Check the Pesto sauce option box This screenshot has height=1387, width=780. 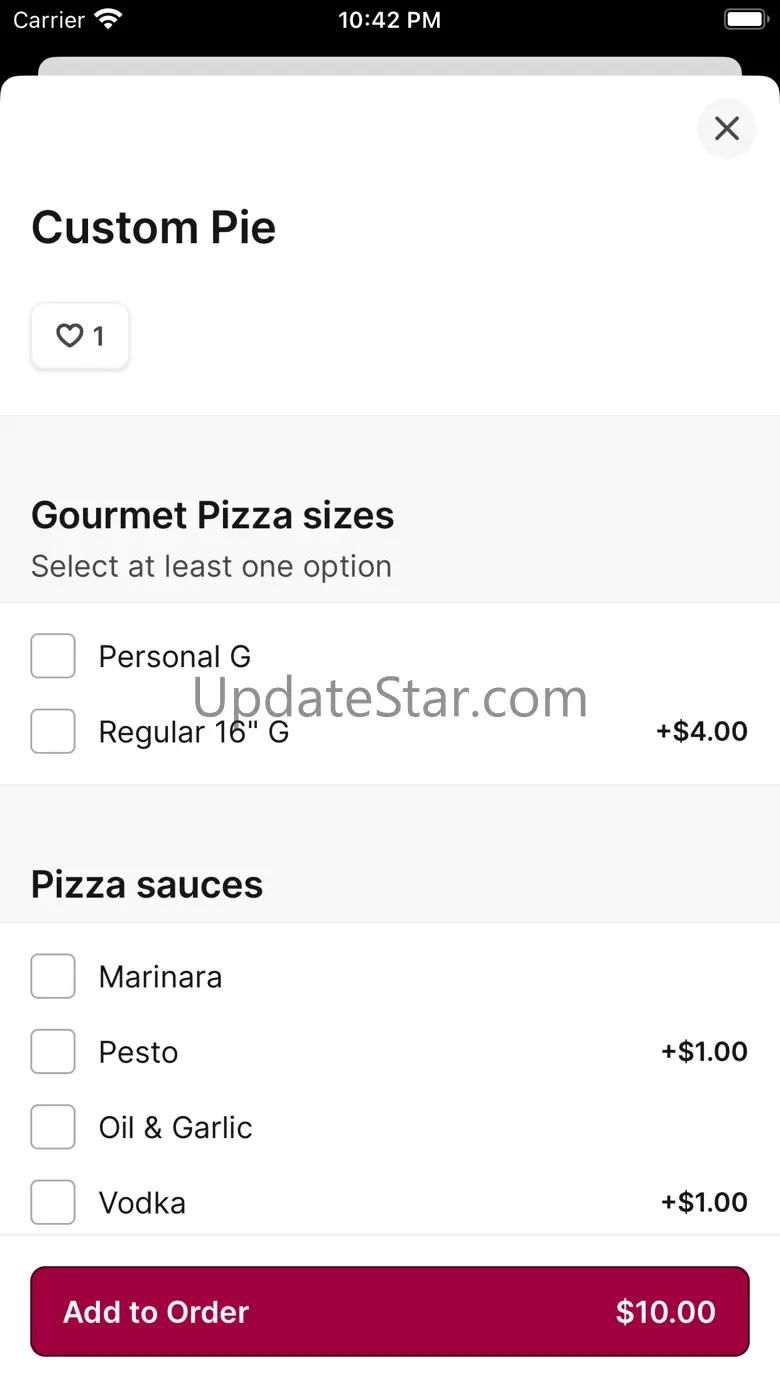click(x=53, y=1051)
